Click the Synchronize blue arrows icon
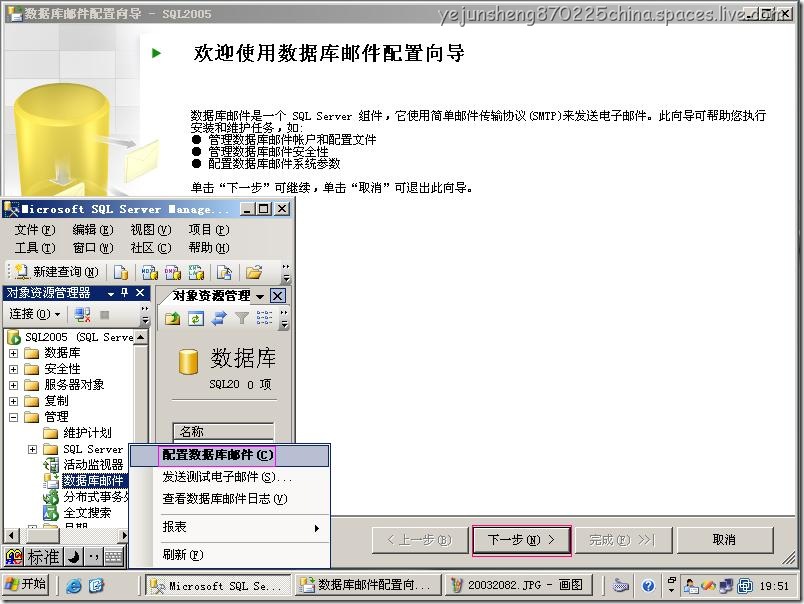The image size is (804, 604). 219,318
